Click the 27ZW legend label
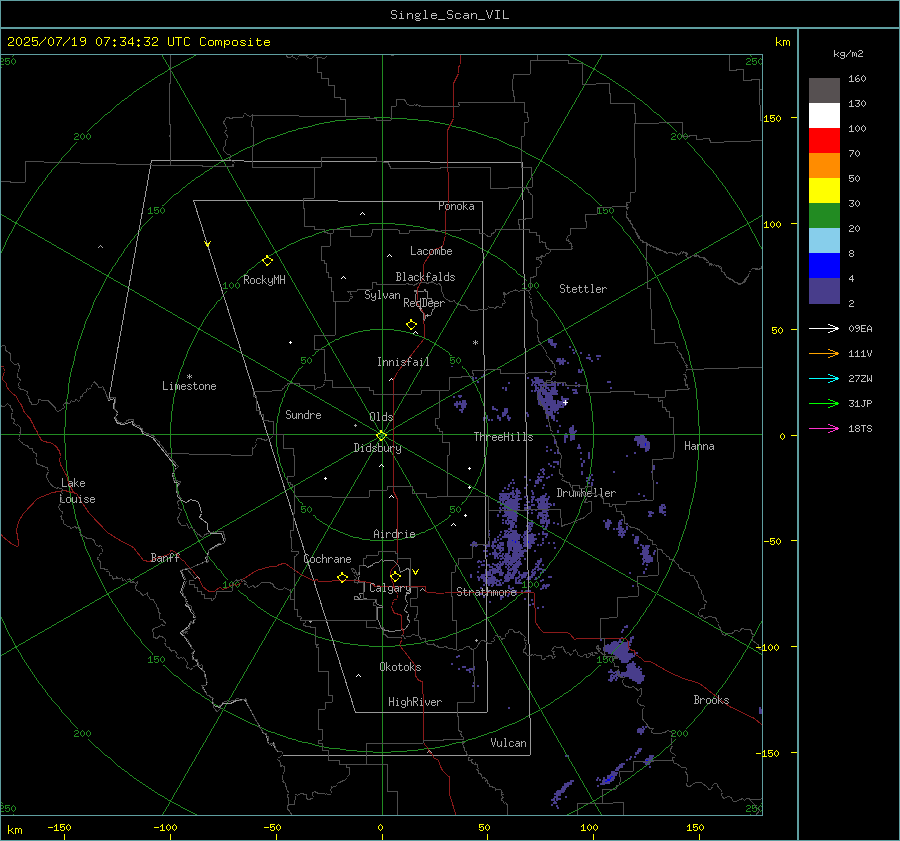The width and height of the screenshot is (900, 841). pyautogui.click(x=860, y=378)
